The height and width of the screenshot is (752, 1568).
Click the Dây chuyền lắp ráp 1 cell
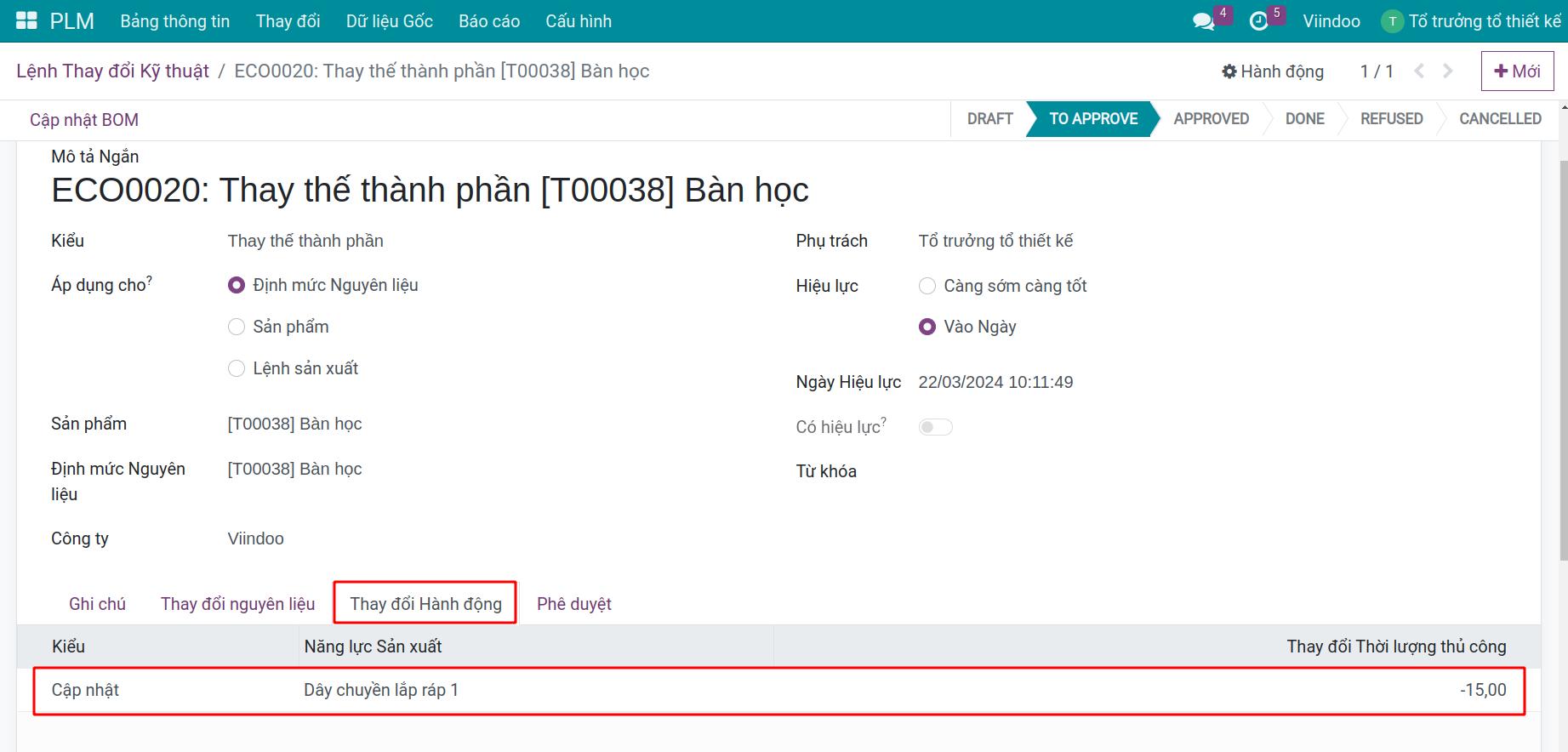(381, 690)
